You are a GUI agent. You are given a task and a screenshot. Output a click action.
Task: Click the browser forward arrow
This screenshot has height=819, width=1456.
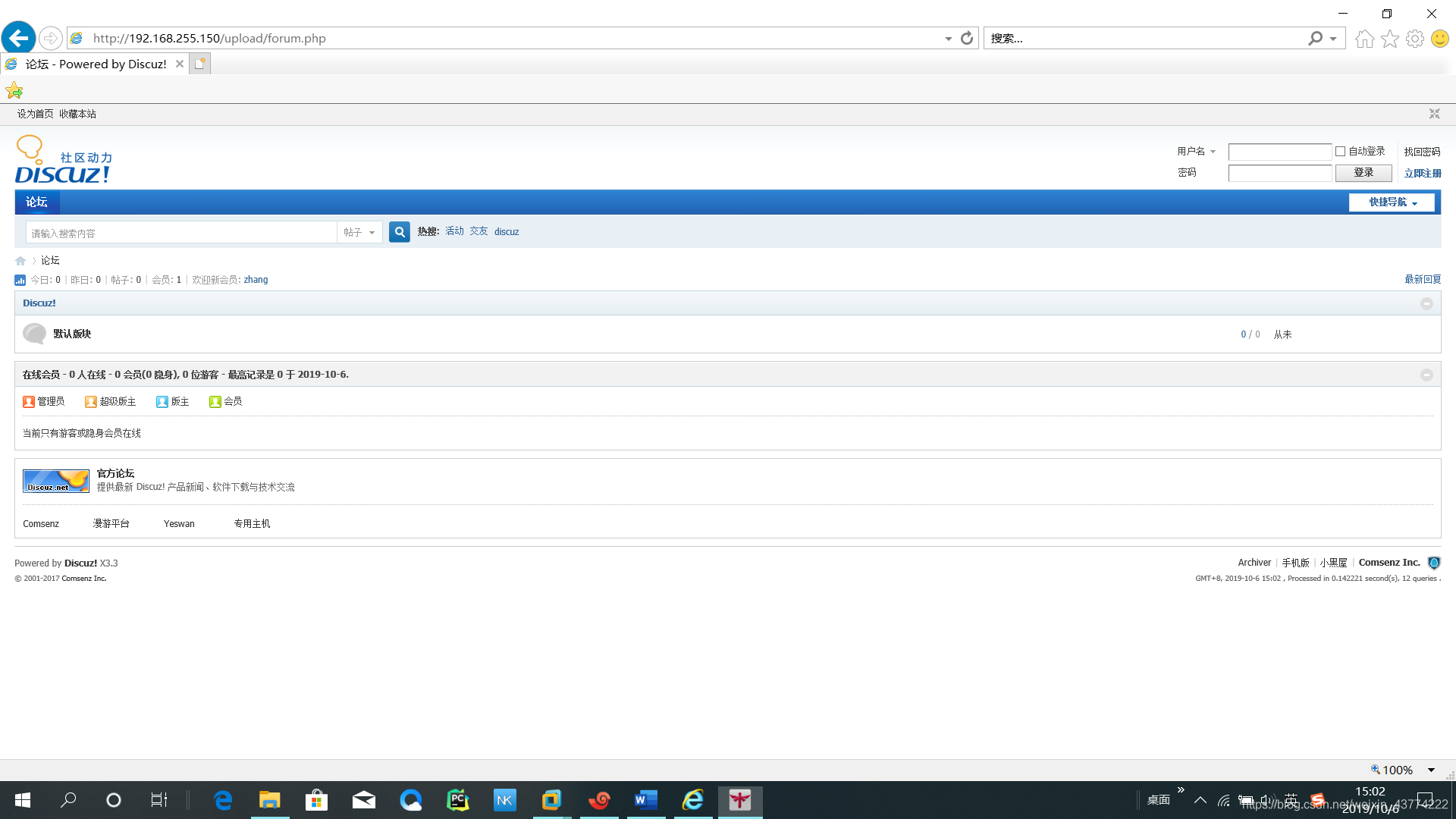tap(50, 38)
